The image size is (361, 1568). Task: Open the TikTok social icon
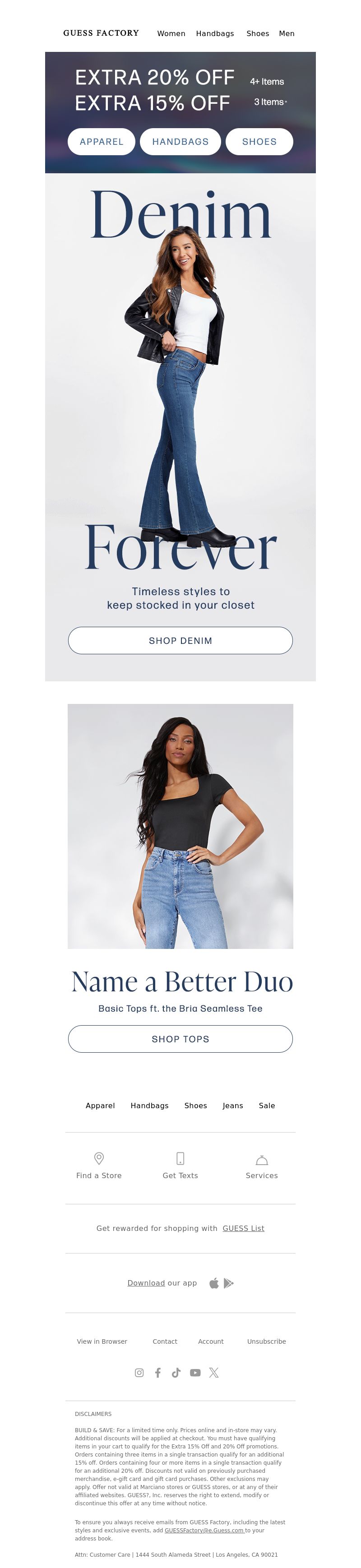[176, 1373]
